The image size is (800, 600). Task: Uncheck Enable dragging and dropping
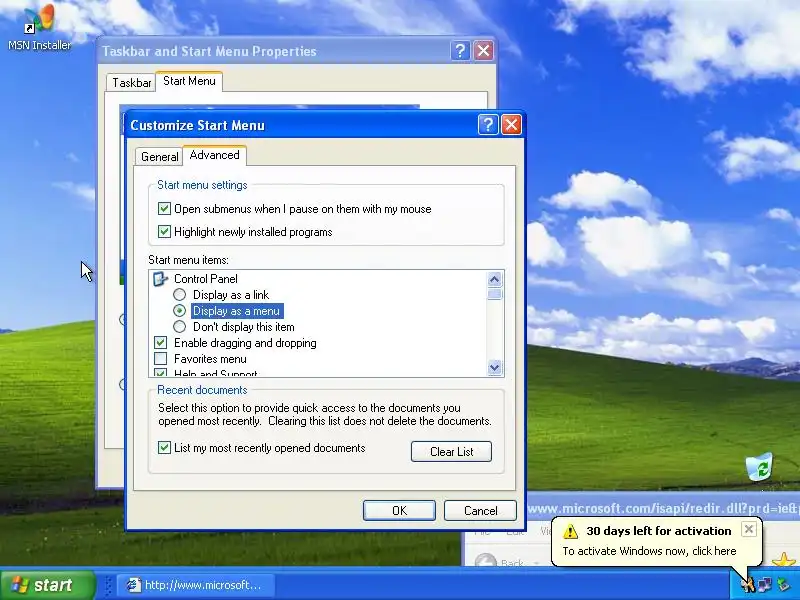(161, 342)
